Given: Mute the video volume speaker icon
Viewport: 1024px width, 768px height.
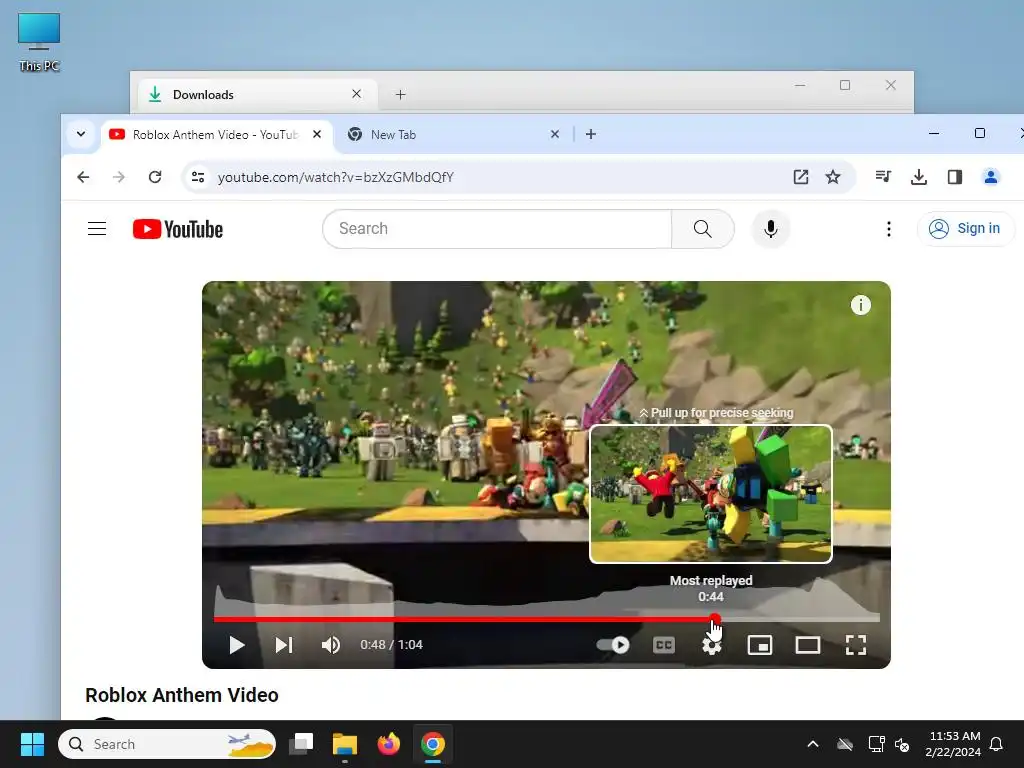Looking at the screenshot, I should point(330,645).
